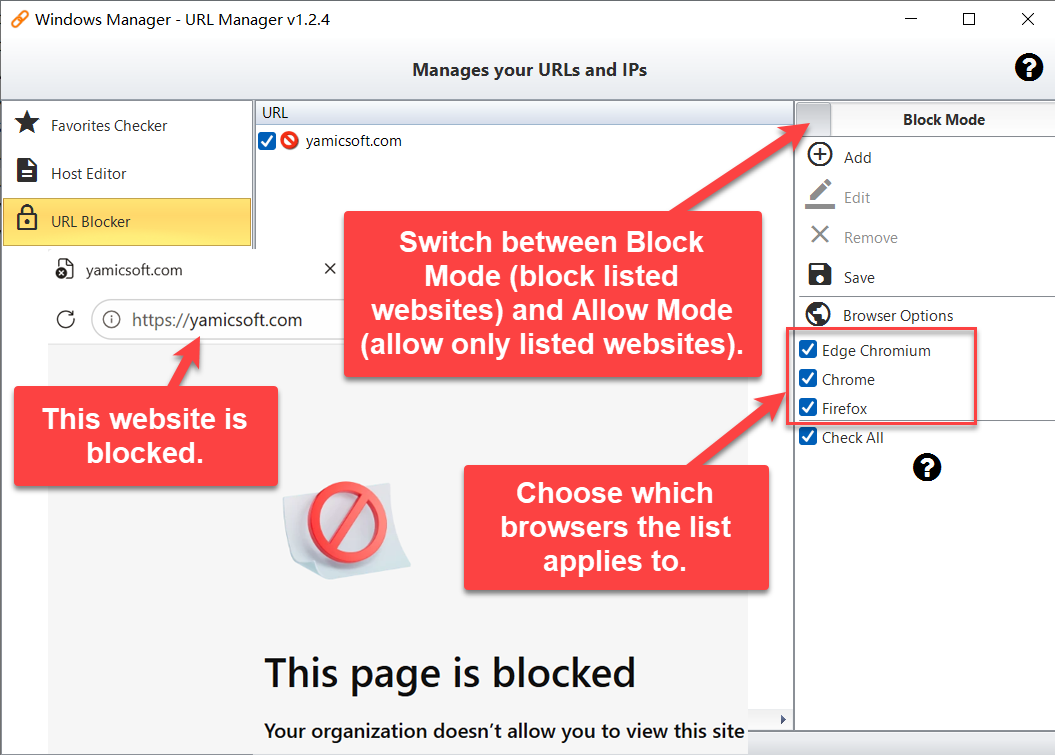Screen dimensions: 1055x755
Task: Uncheck the yamicsoft.com URL checkbox
Action: click(267, 141)
